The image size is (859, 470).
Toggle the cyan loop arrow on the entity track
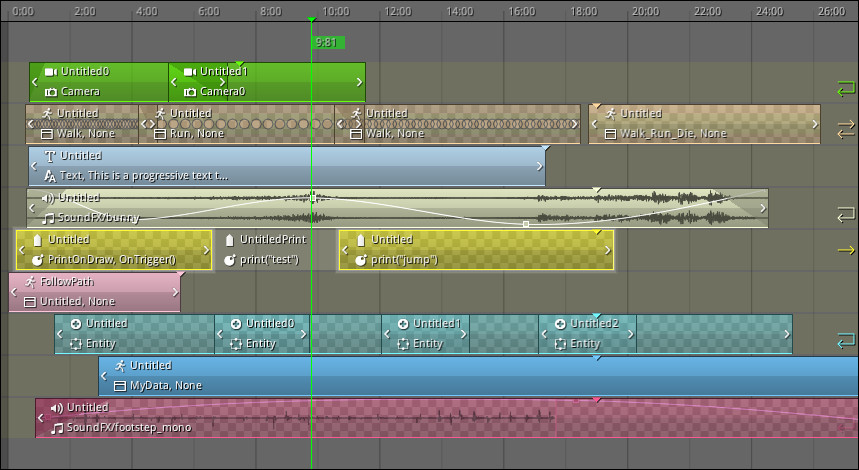[x=846, y=341]
